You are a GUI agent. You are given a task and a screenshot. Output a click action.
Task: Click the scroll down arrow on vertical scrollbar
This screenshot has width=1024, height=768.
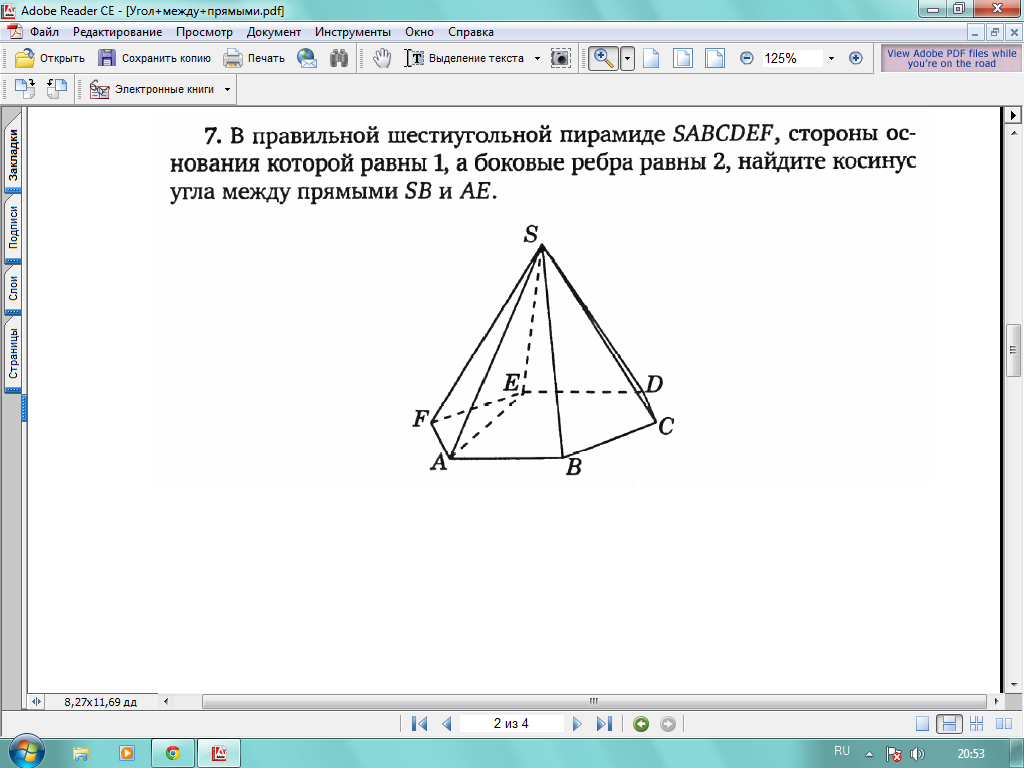pyautogui.click(x=1014, y=684)
